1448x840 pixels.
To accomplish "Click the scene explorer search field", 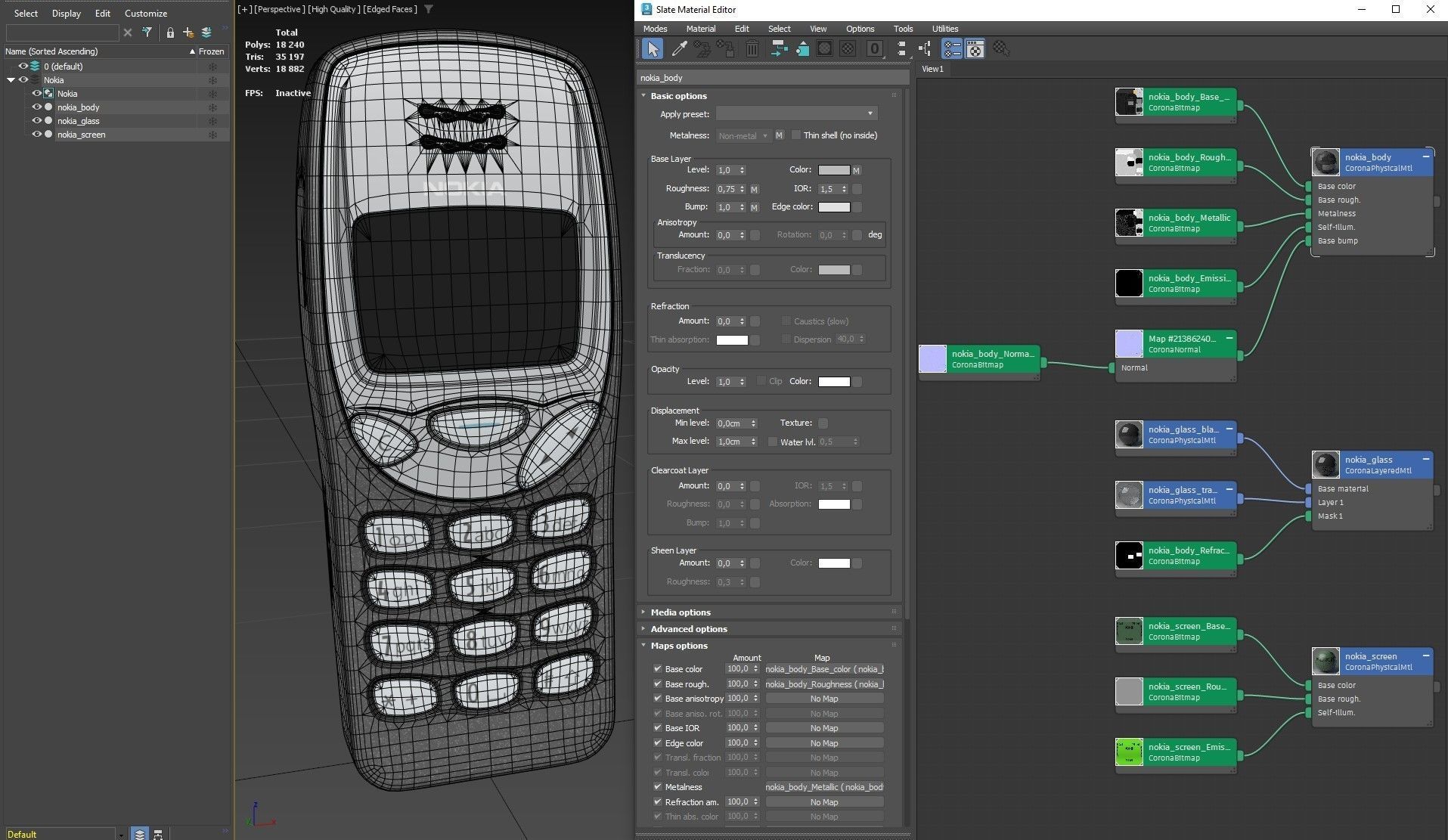I will [x=62, y=33].
